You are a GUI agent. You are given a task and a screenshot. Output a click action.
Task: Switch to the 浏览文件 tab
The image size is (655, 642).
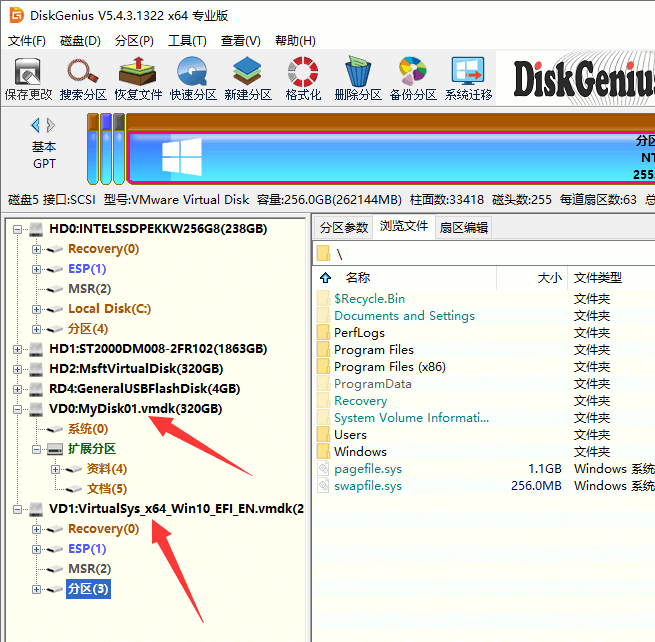[404, 226]
